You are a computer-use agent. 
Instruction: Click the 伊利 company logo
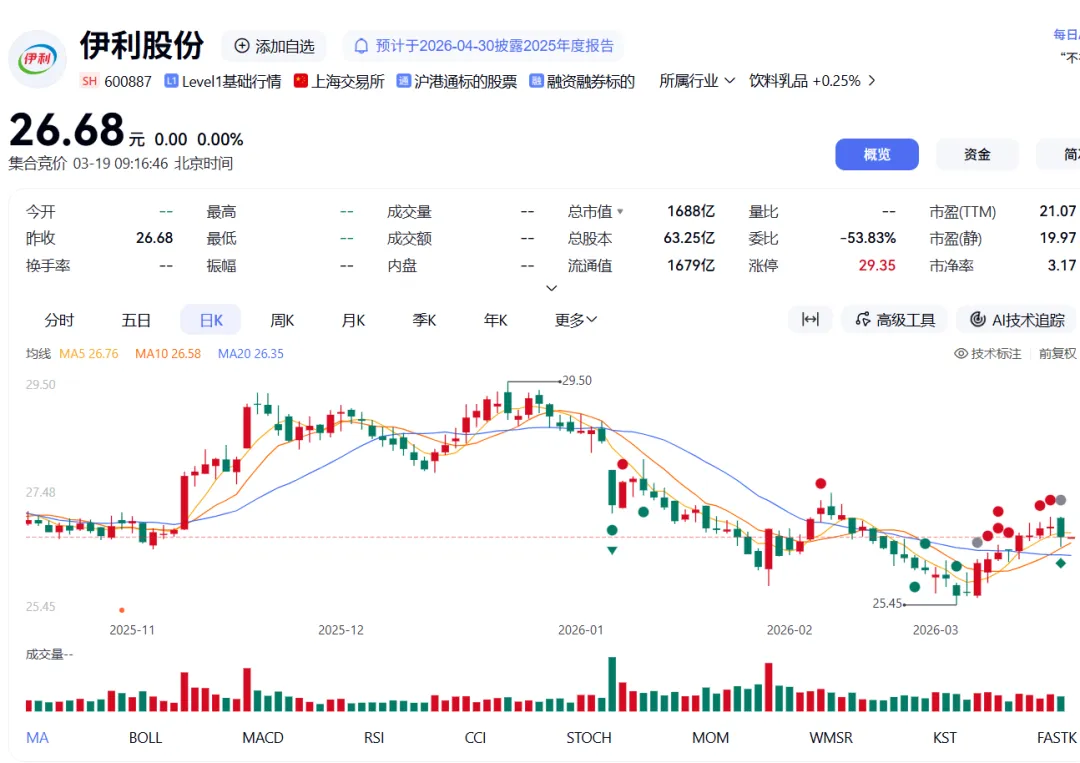click(37, 58)
